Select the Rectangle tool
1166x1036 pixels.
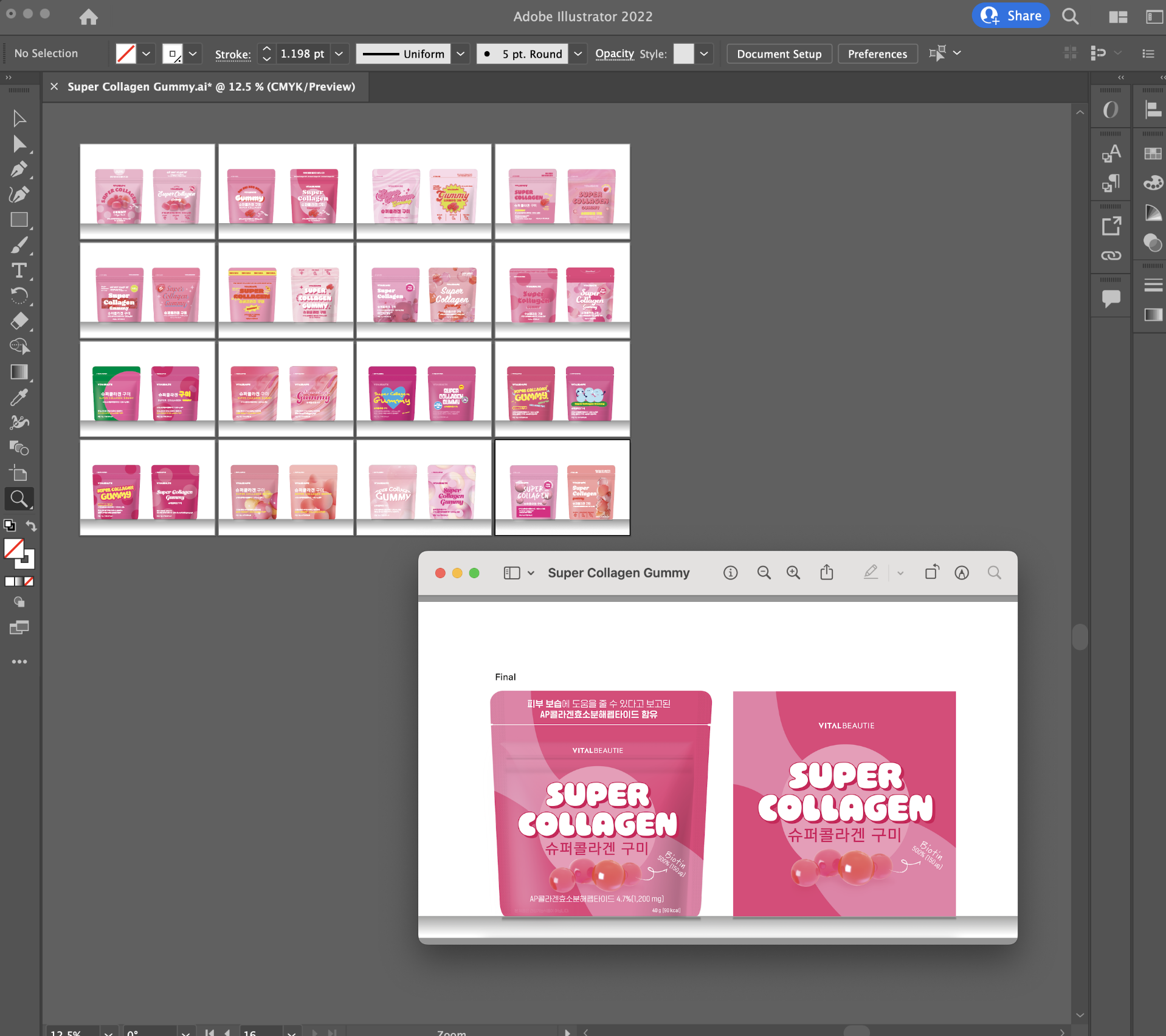(x=19, y=220)
